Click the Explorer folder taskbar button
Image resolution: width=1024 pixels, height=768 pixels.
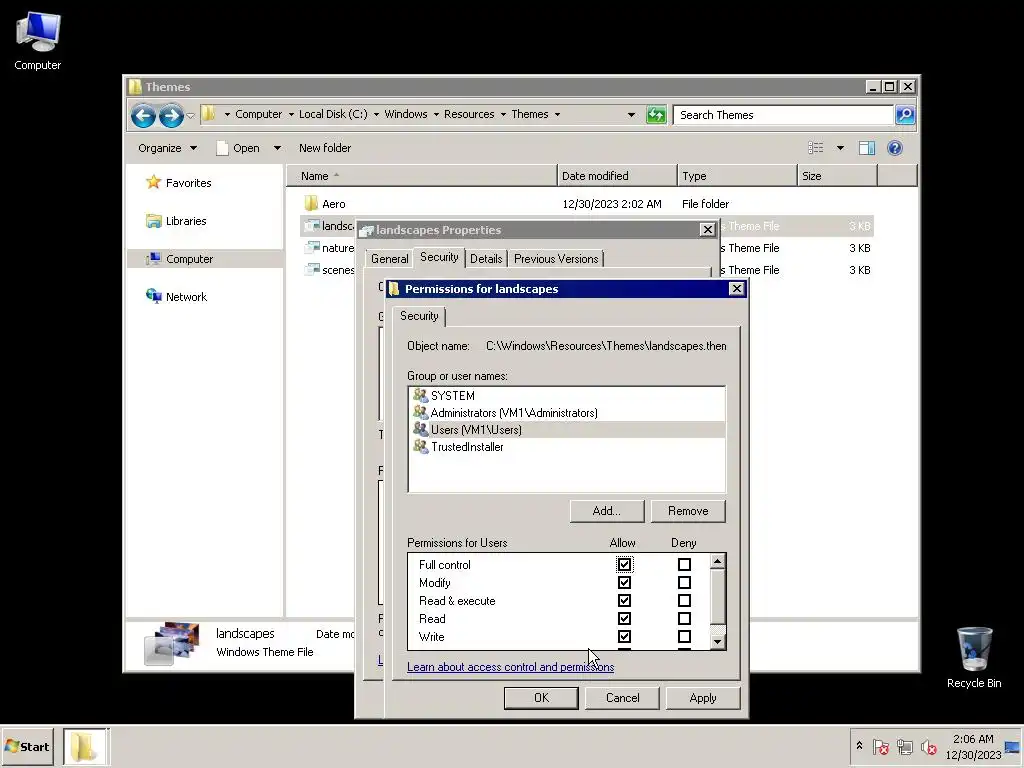[x=86, y=746]
